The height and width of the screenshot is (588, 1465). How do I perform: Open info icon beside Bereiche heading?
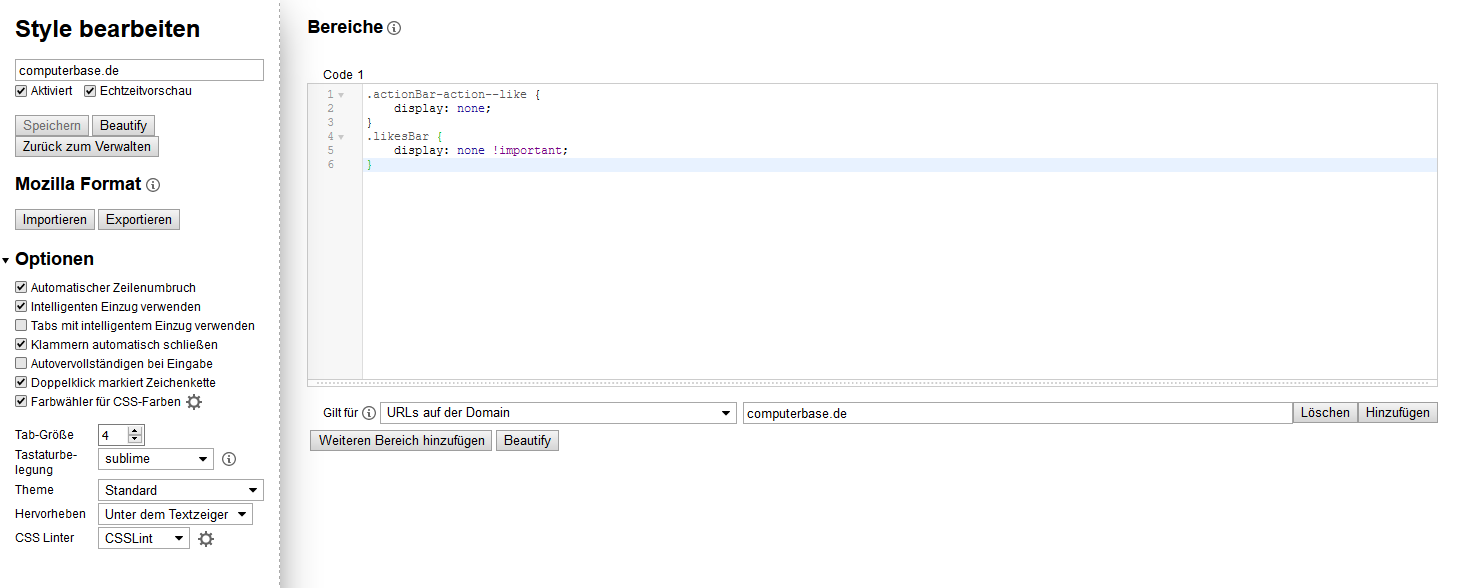coord(394,28)
